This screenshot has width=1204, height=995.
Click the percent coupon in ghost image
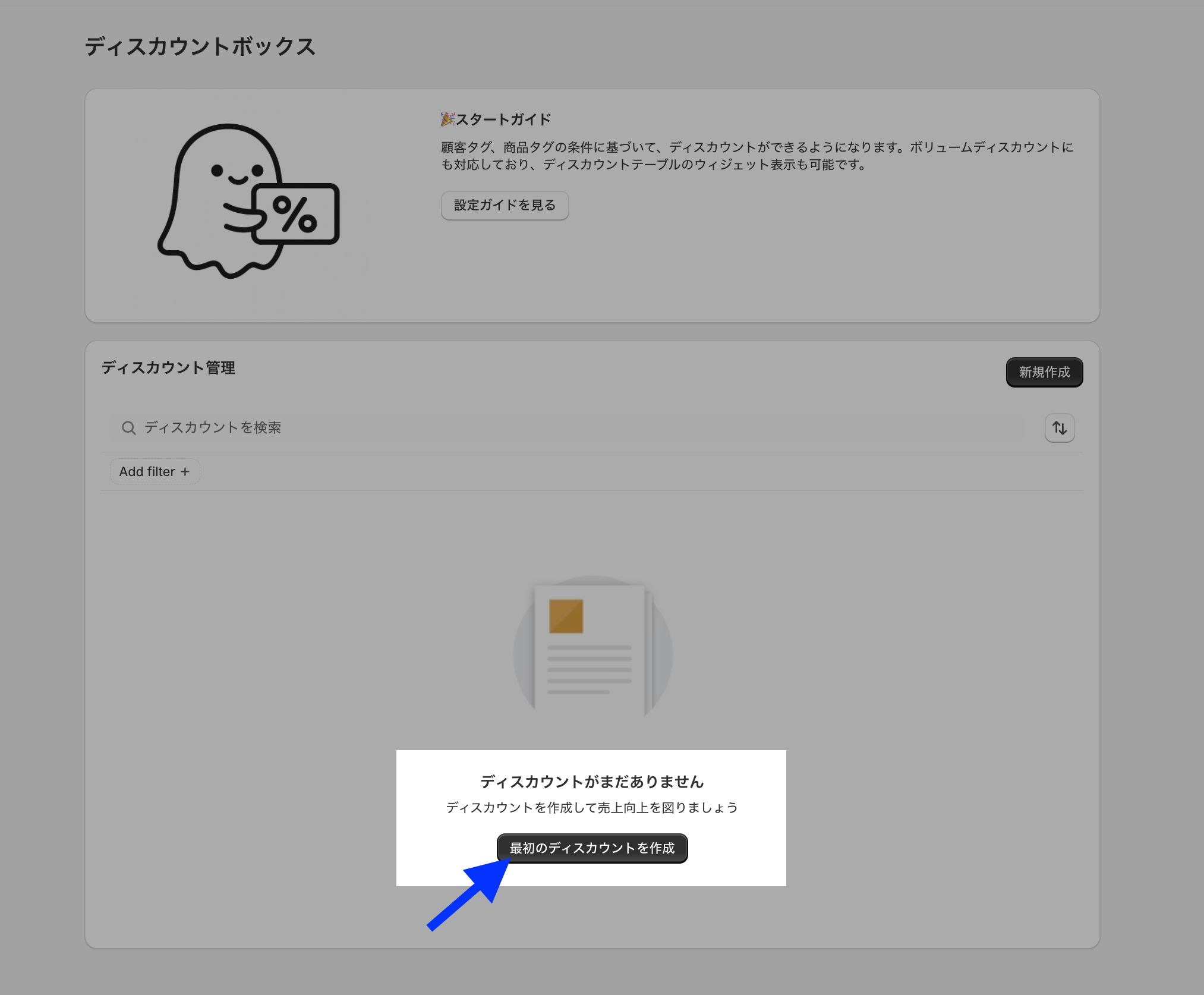[295, 214]
